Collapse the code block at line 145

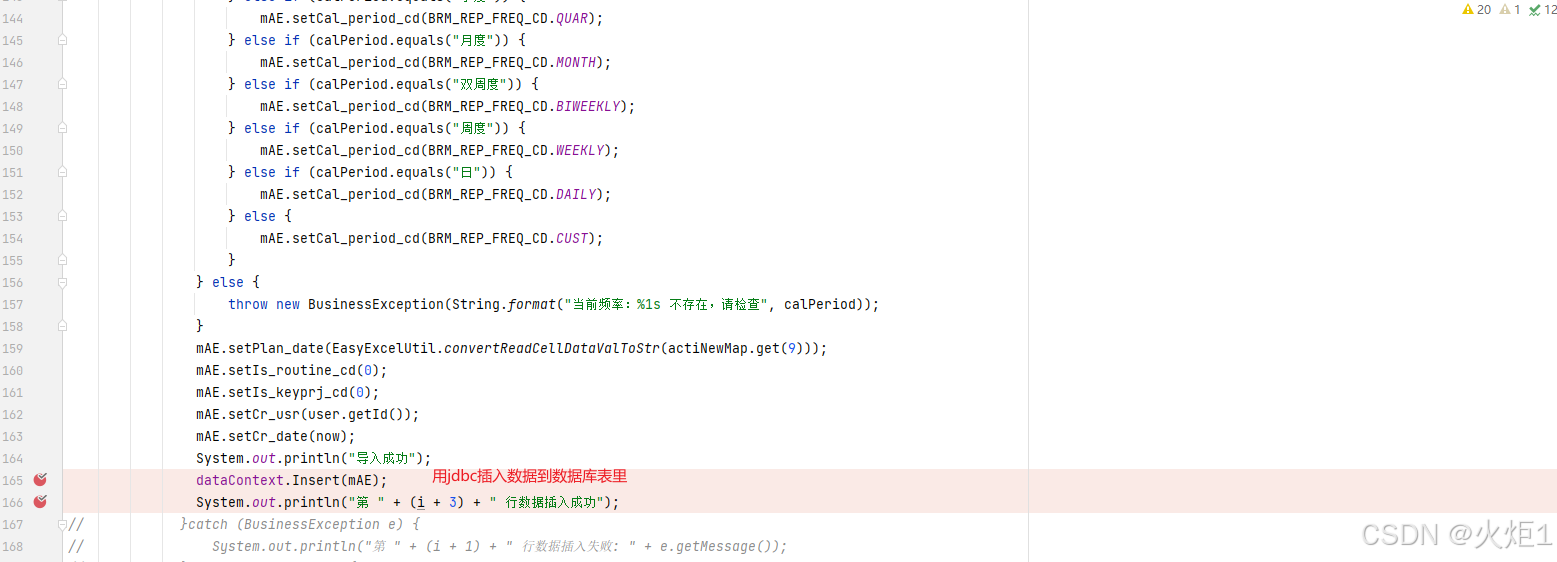pos(63,40)
